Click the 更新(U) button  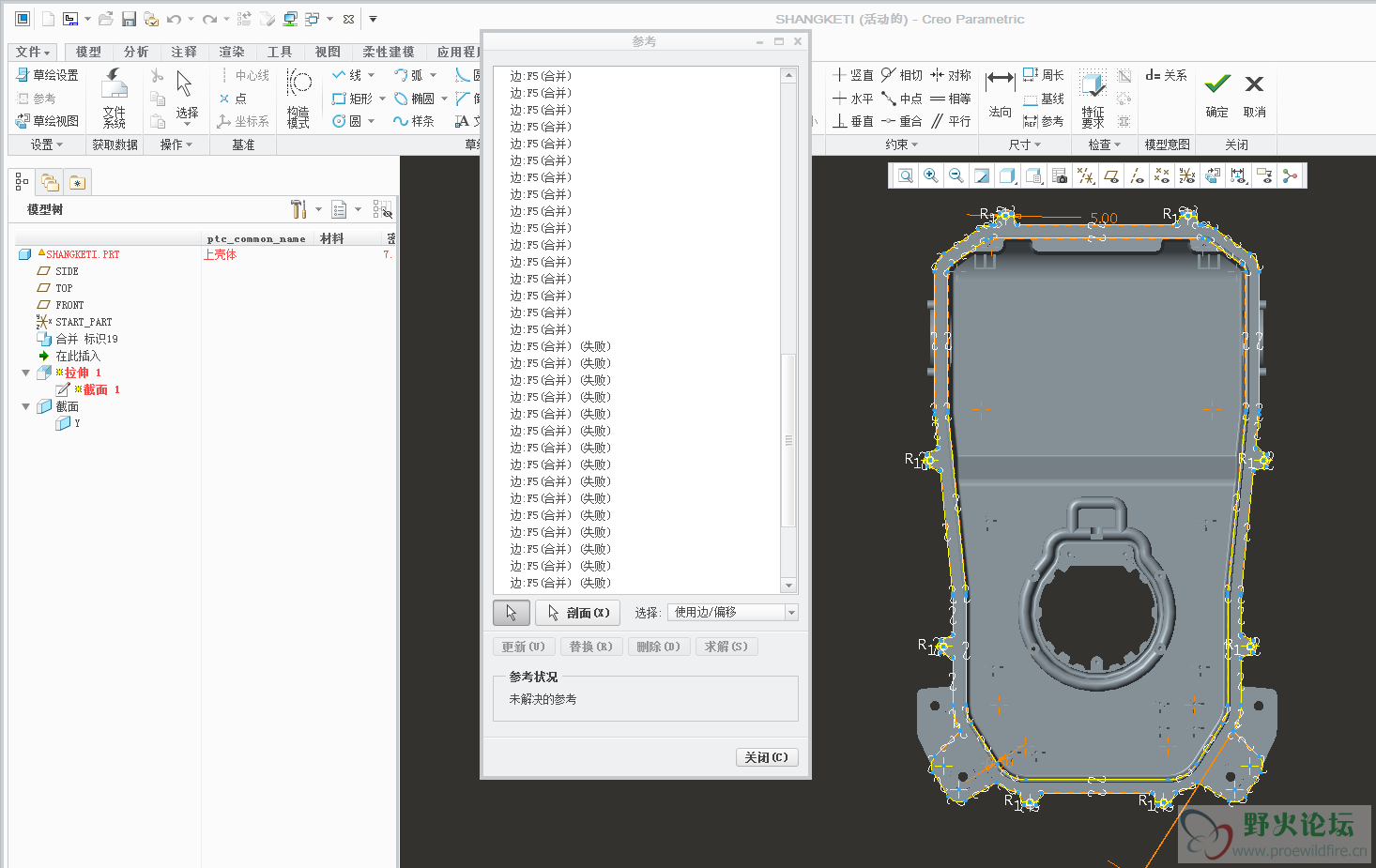(x=523, y=647)
